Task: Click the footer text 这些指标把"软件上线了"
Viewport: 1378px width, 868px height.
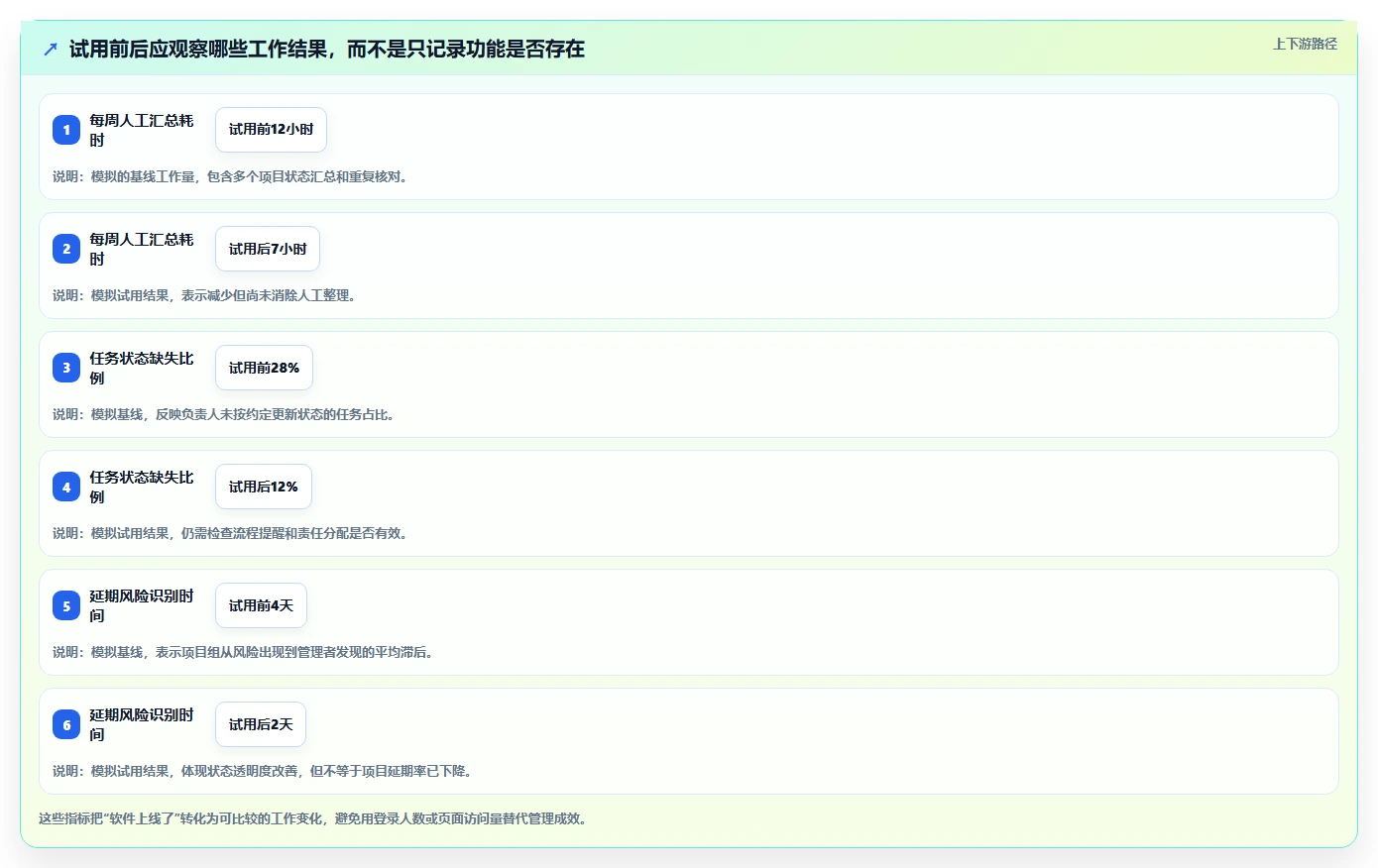Action: 108,818
